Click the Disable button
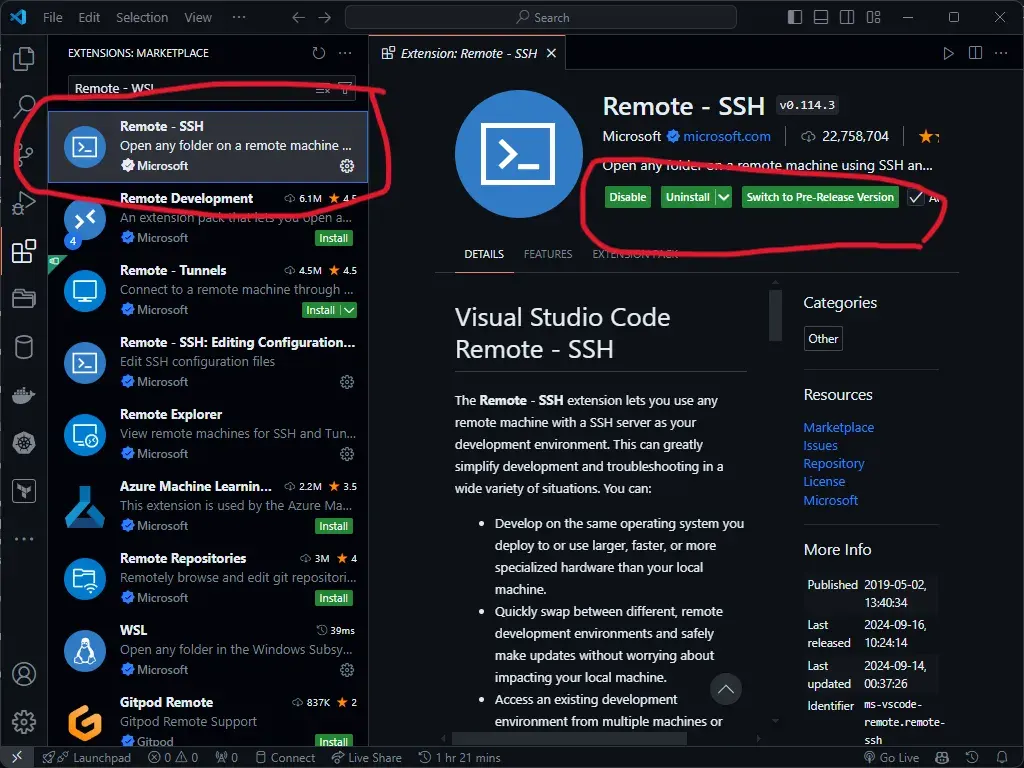 click(628, 197)
